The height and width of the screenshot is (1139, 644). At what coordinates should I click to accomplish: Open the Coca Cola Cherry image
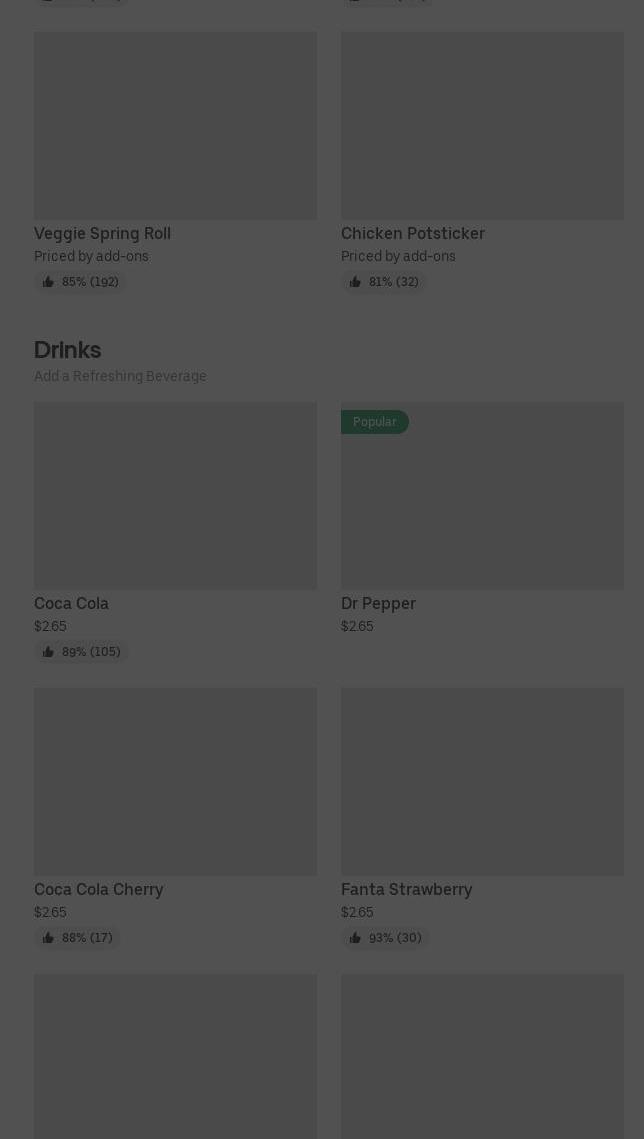coord(175,782)
